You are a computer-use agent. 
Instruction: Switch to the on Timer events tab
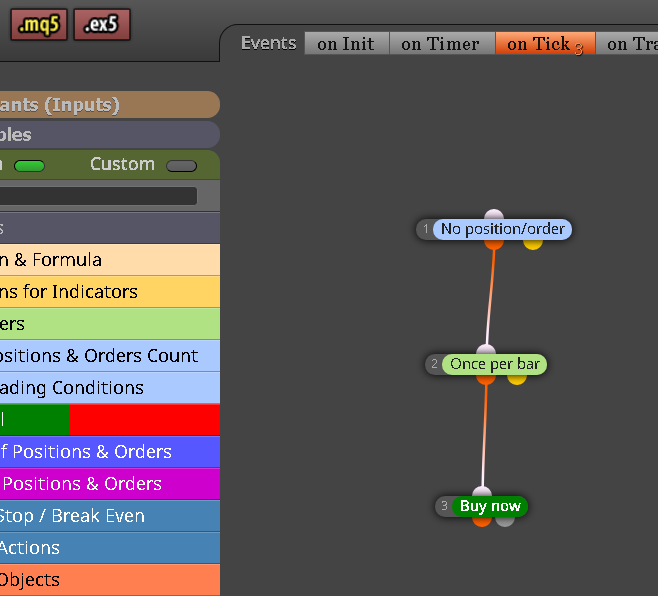442,44
